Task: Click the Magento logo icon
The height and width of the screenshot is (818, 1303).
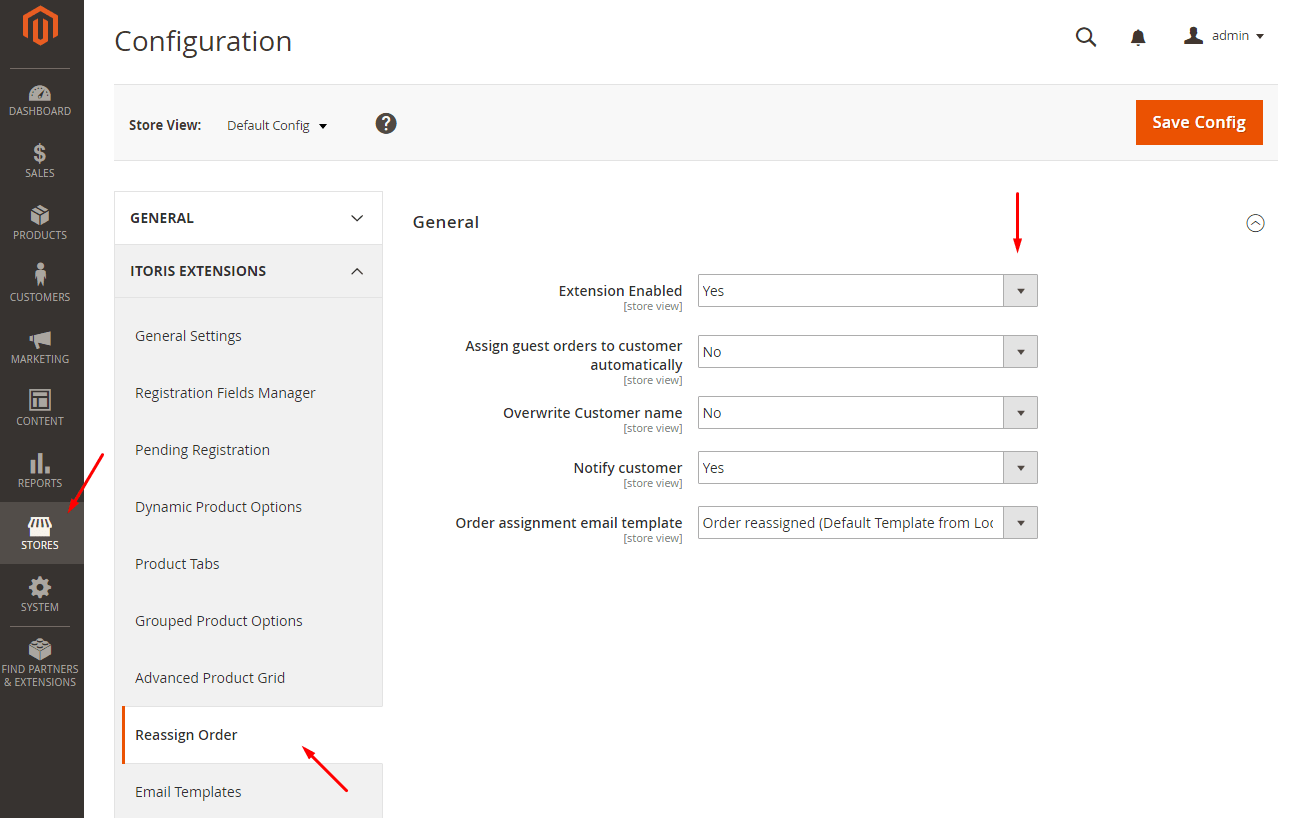Action: click(40, 27)
